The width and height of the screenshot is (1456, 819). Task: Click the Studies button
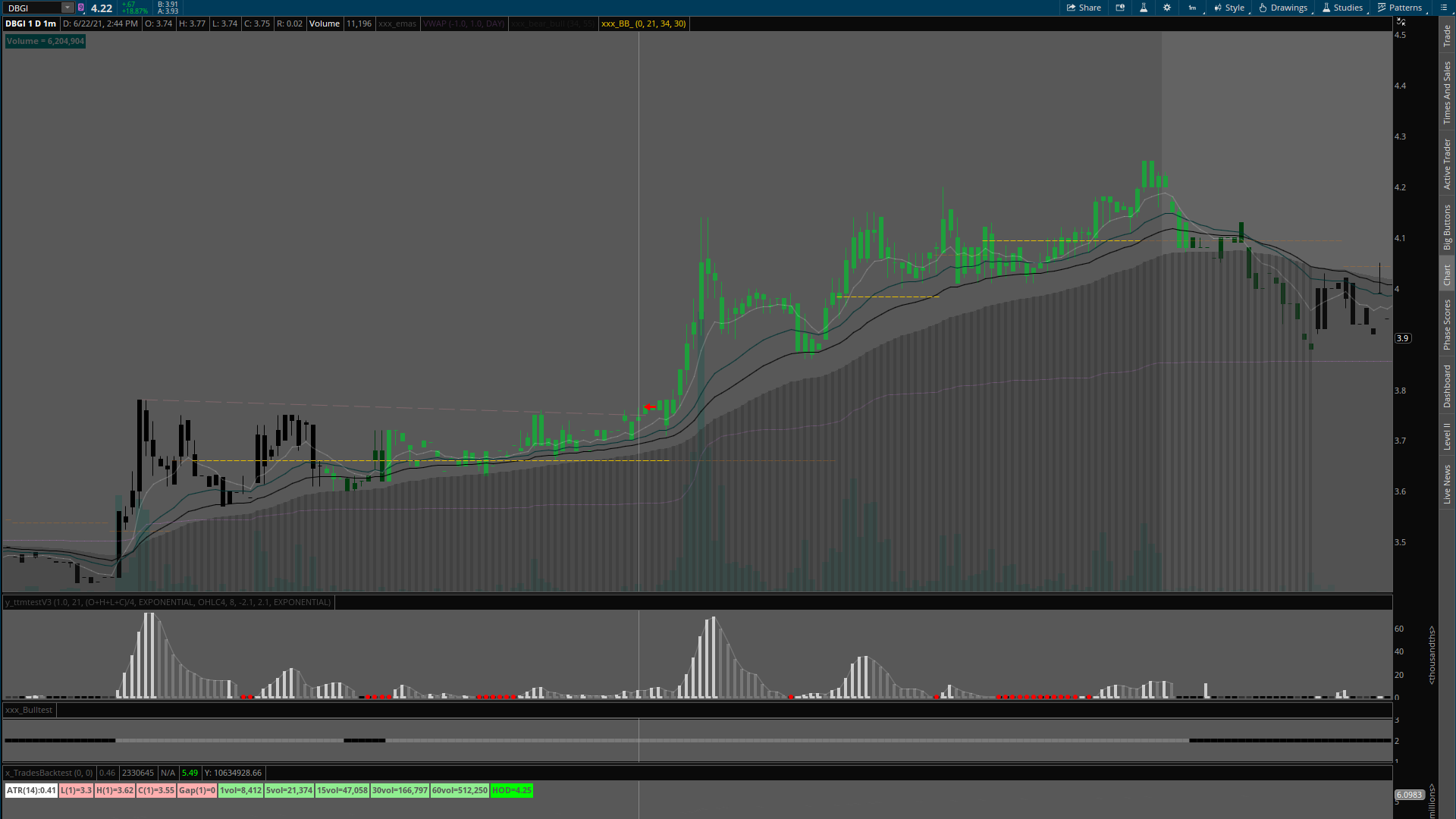(x=1342, y=8)
